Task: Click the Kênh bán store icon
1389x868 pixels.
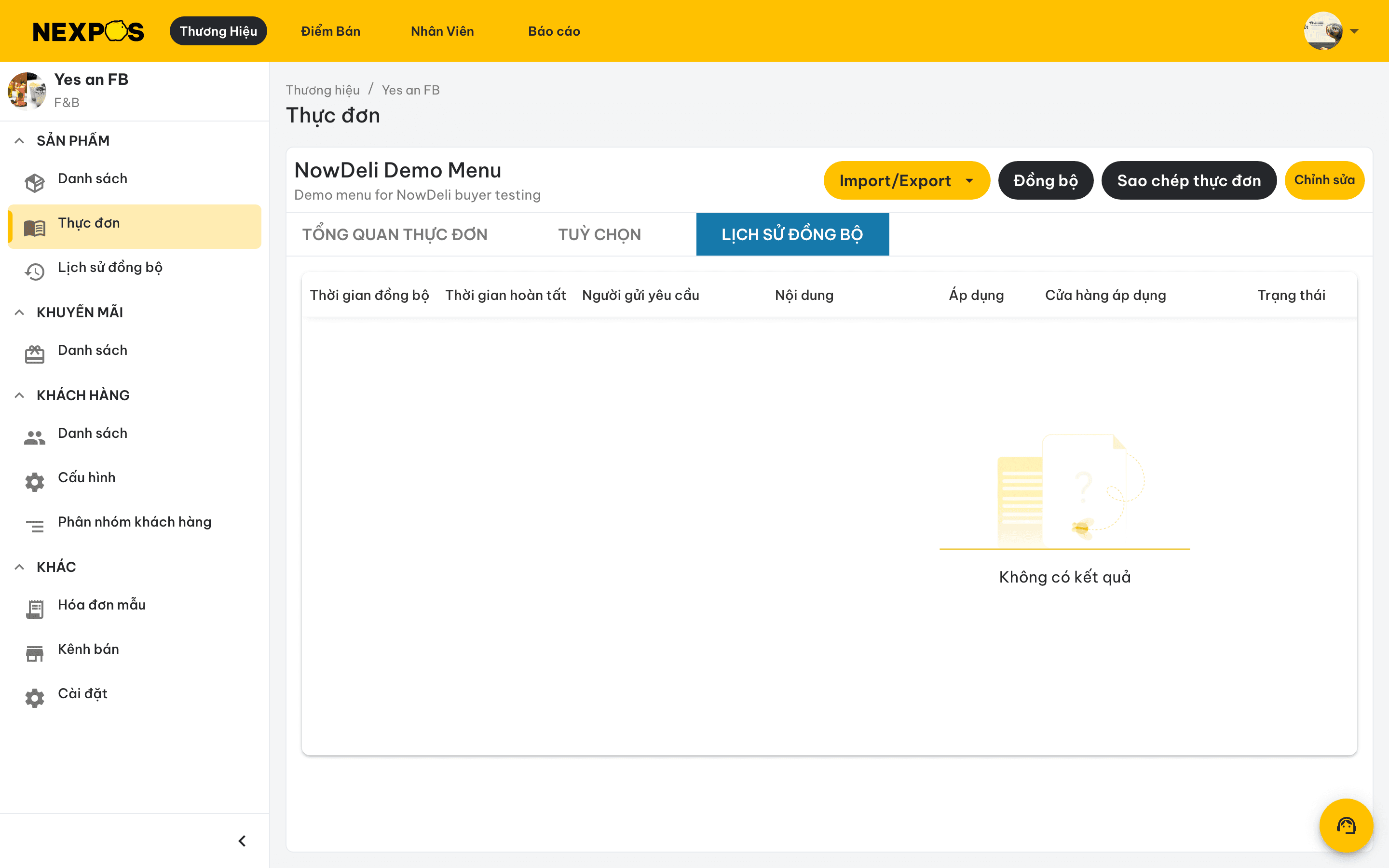Action: tap(34, 653)
